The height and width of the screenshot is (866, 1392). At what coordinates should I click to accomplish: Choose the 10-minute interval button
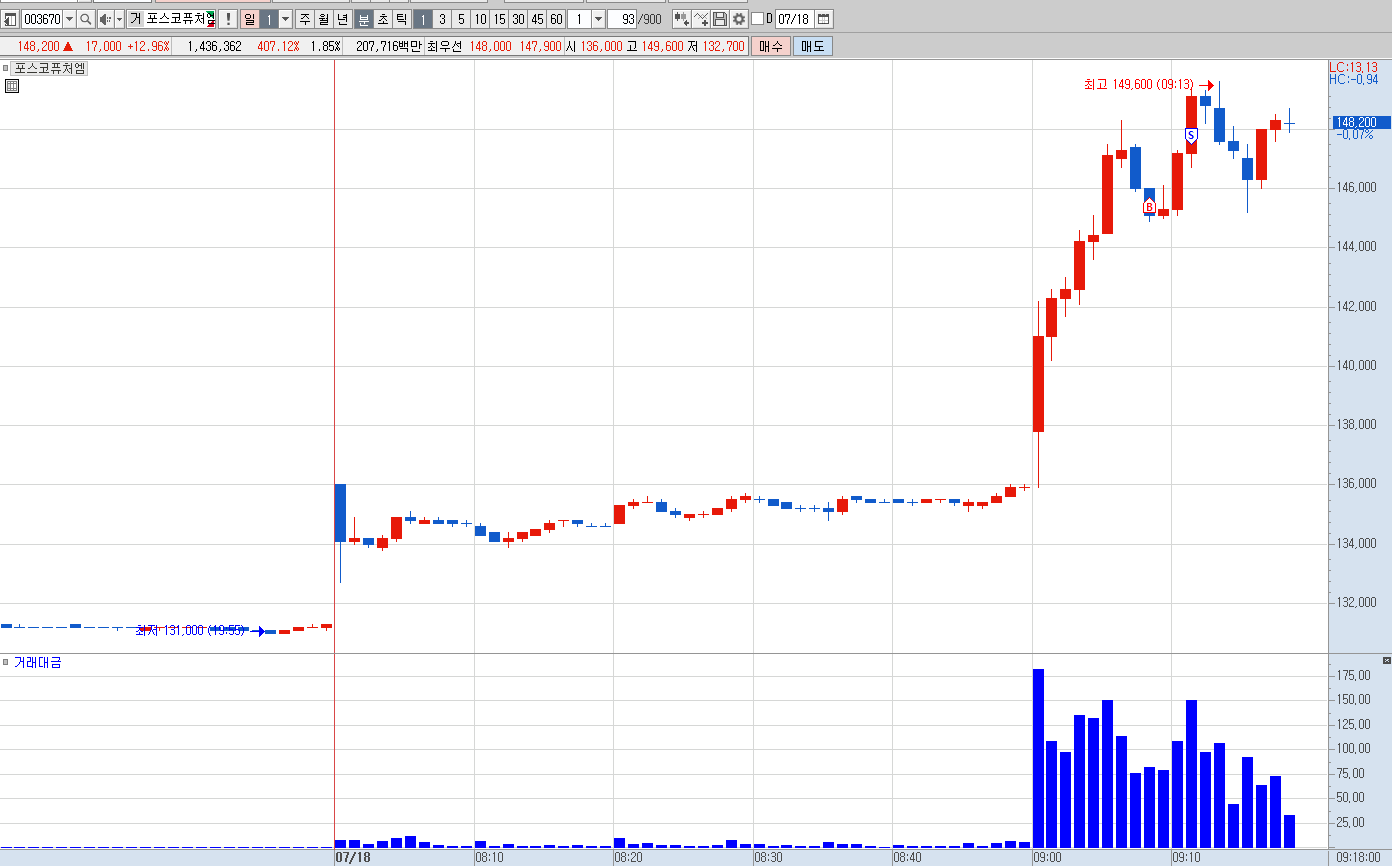click(x=480, y=19)
